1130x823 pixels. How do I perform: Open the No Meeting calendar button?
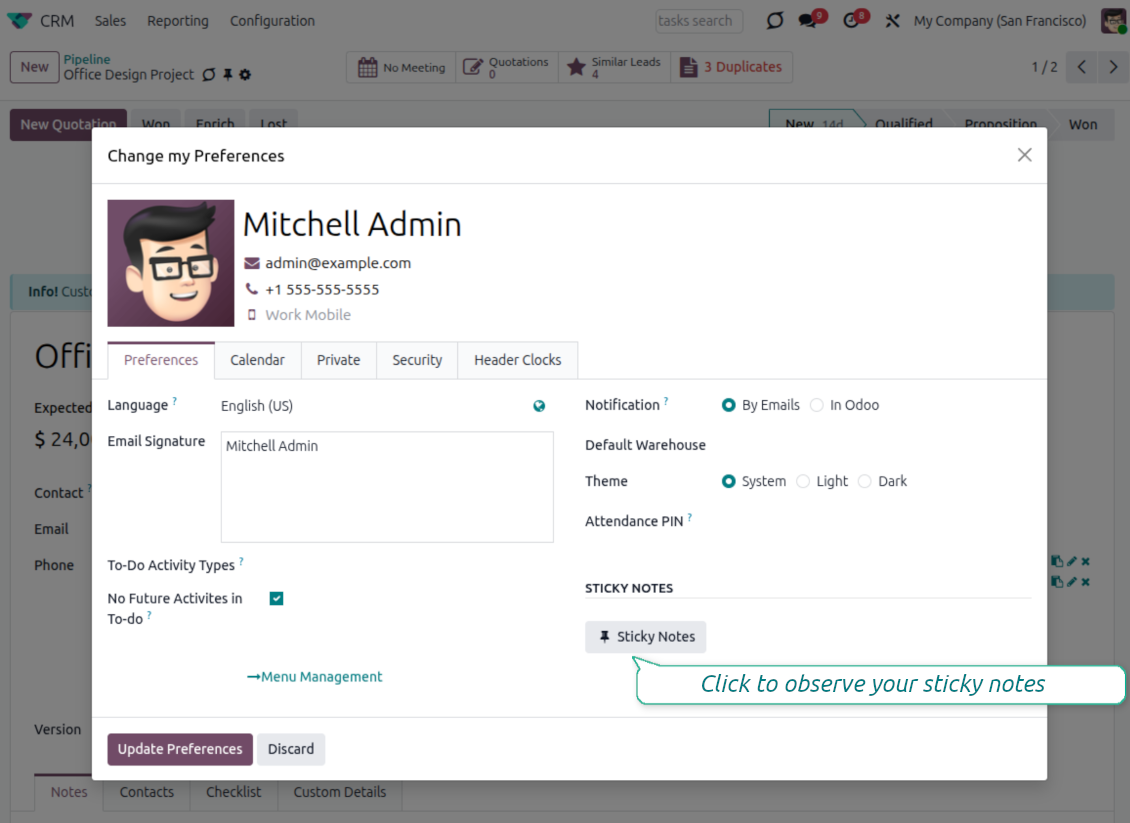(401, 67)
